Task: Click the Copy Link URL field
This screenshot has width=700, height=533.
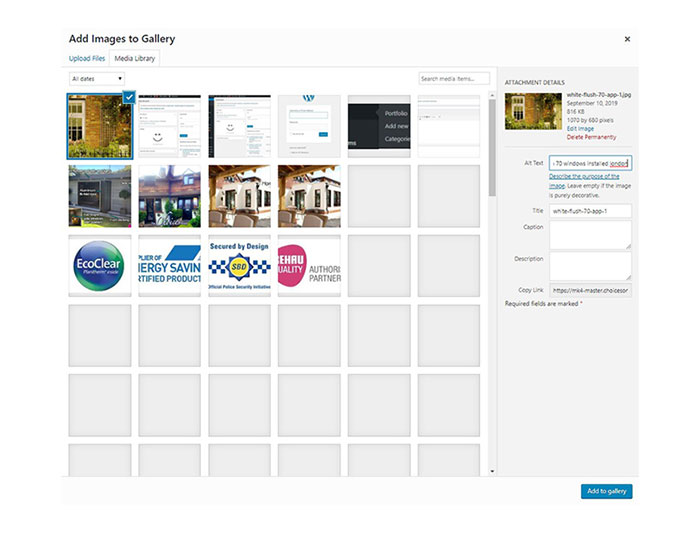Action: coord(590,290)
